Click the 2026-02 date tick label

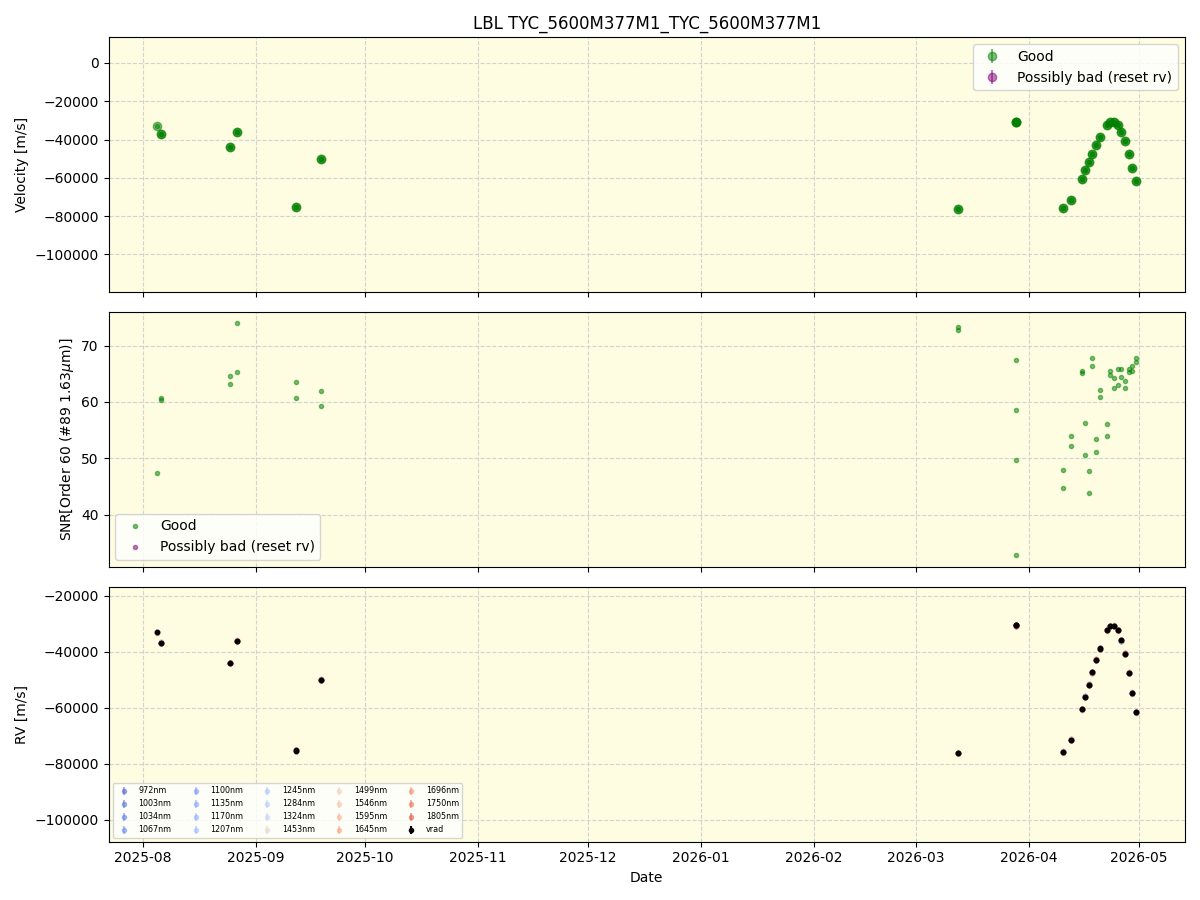pos(814,857)
